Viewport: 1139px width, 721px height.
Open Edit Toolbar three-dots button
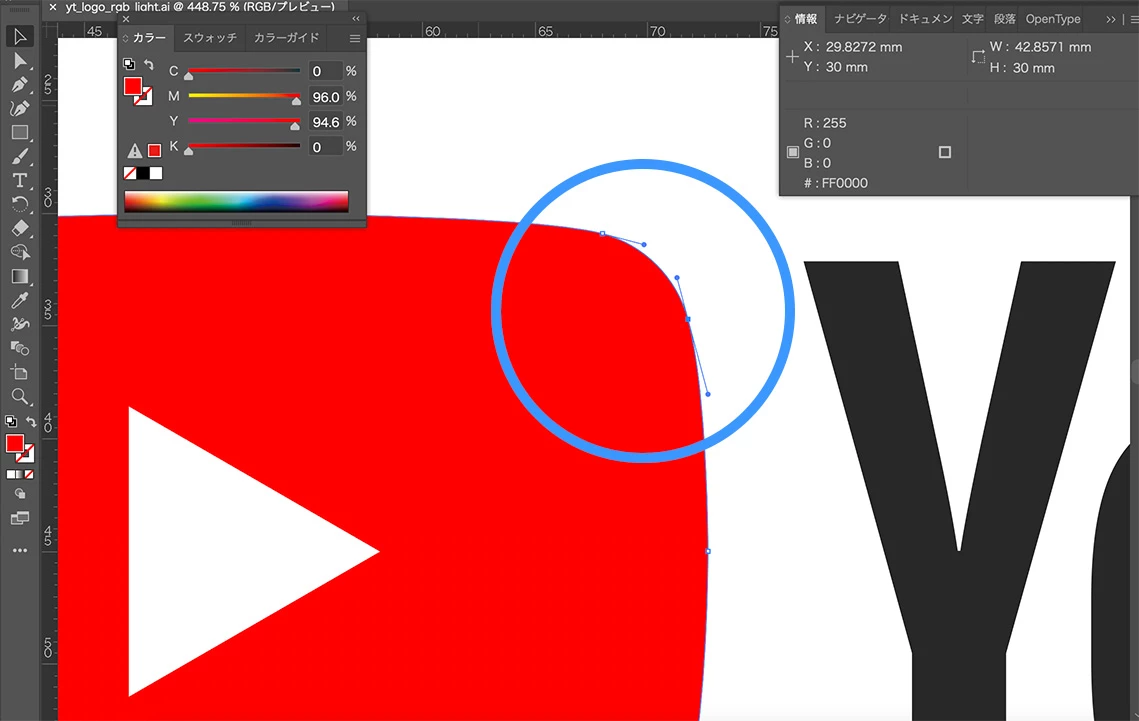pyautogui.click(x=20, y=550)
